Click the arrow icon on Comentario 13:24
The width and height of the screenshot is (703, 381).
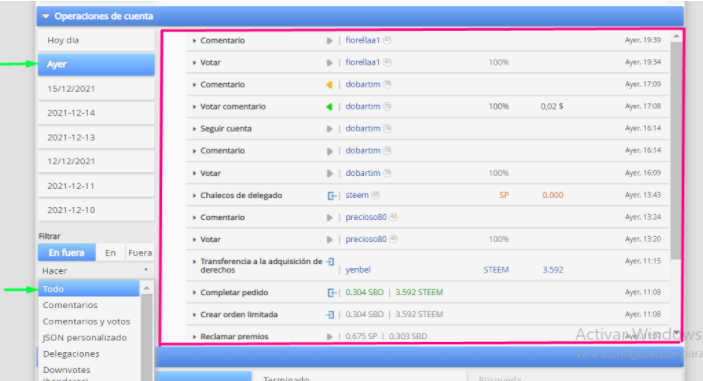click(330, 217)
